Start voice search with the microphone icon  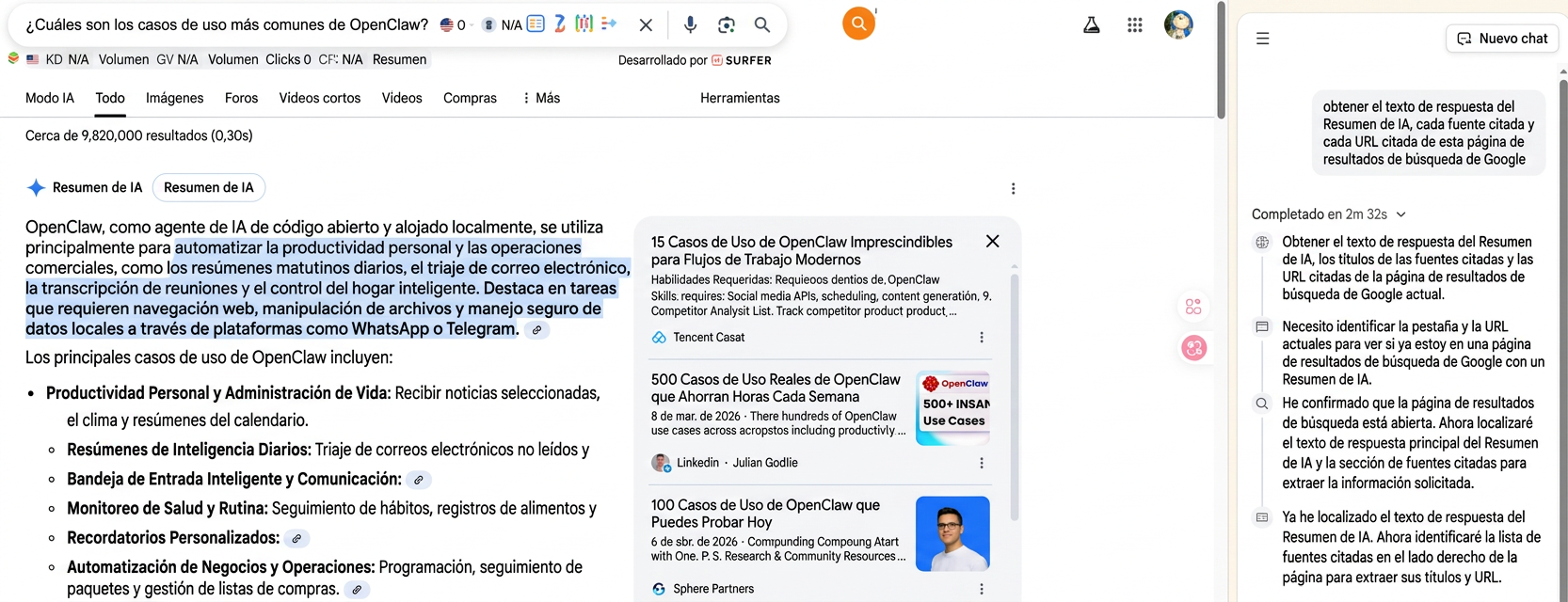coord(690,25)
